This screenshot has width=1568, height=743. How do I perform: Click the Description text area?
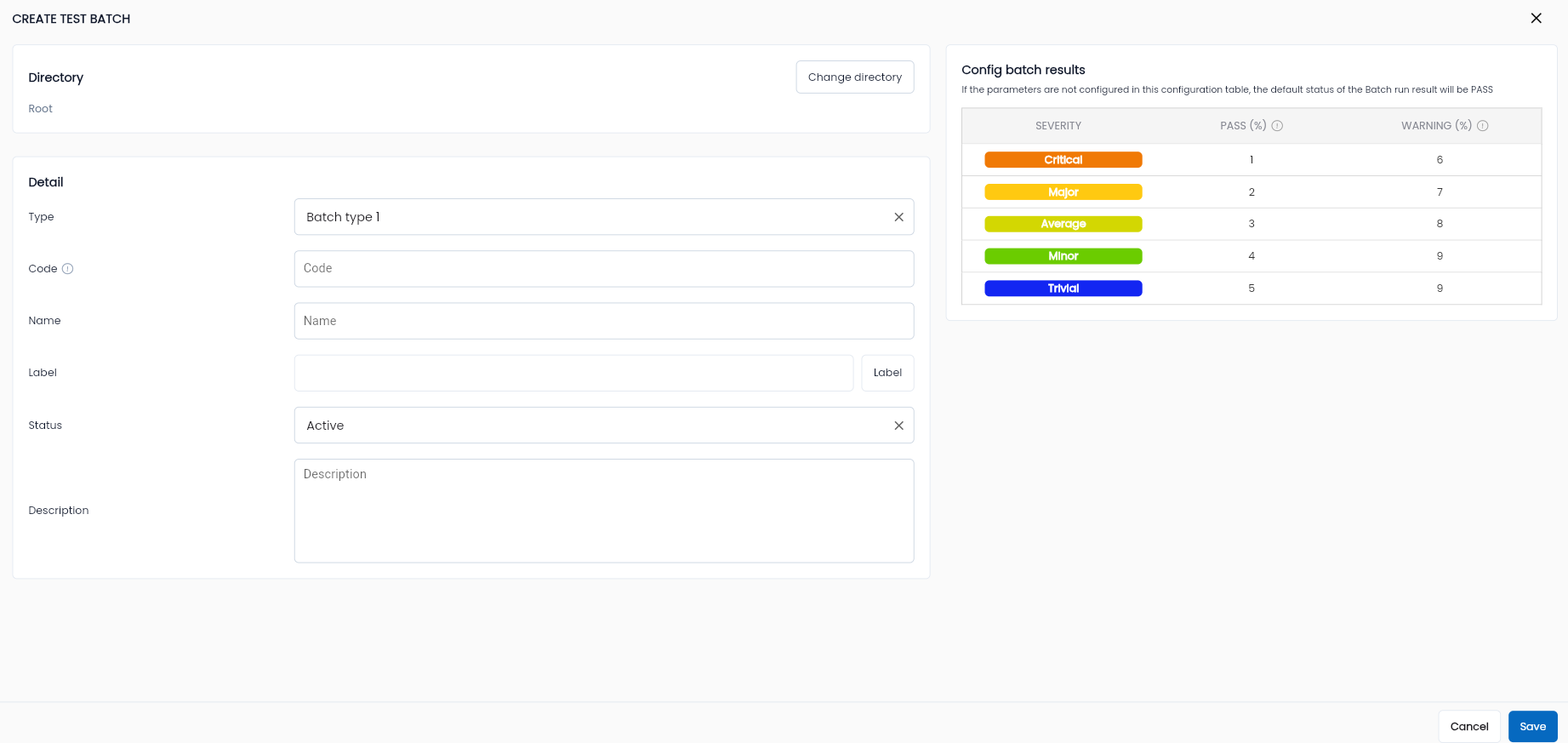pyautogui.click(x=604, y=511)
